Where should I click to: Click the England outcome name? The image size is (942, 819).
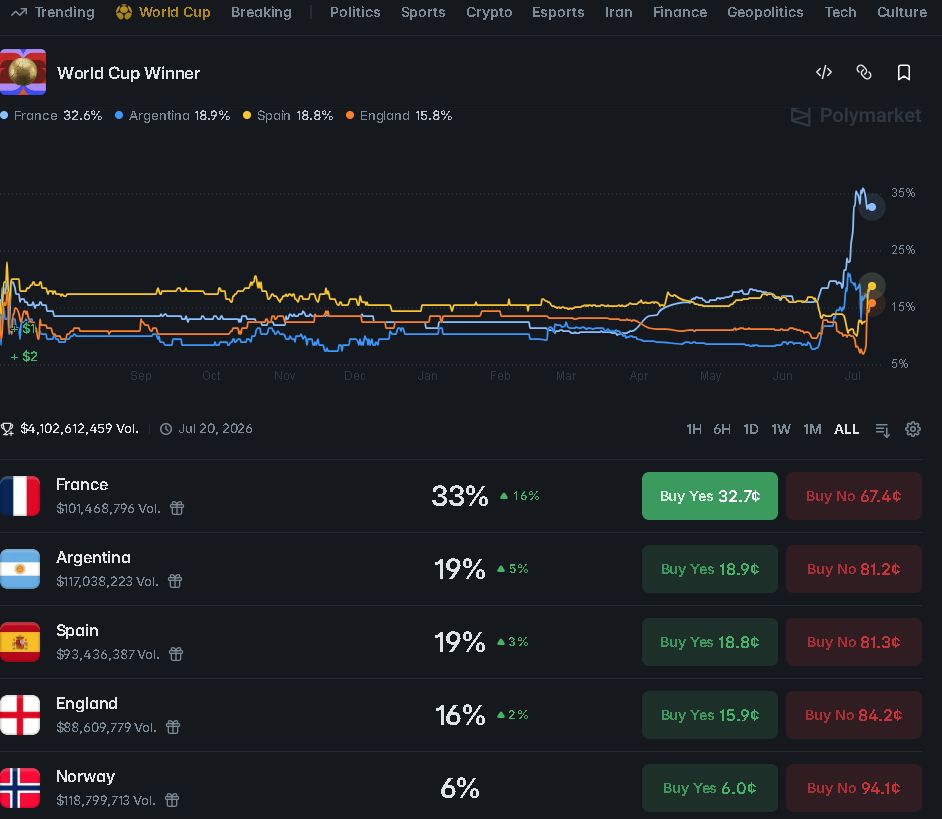click(87, 704)
